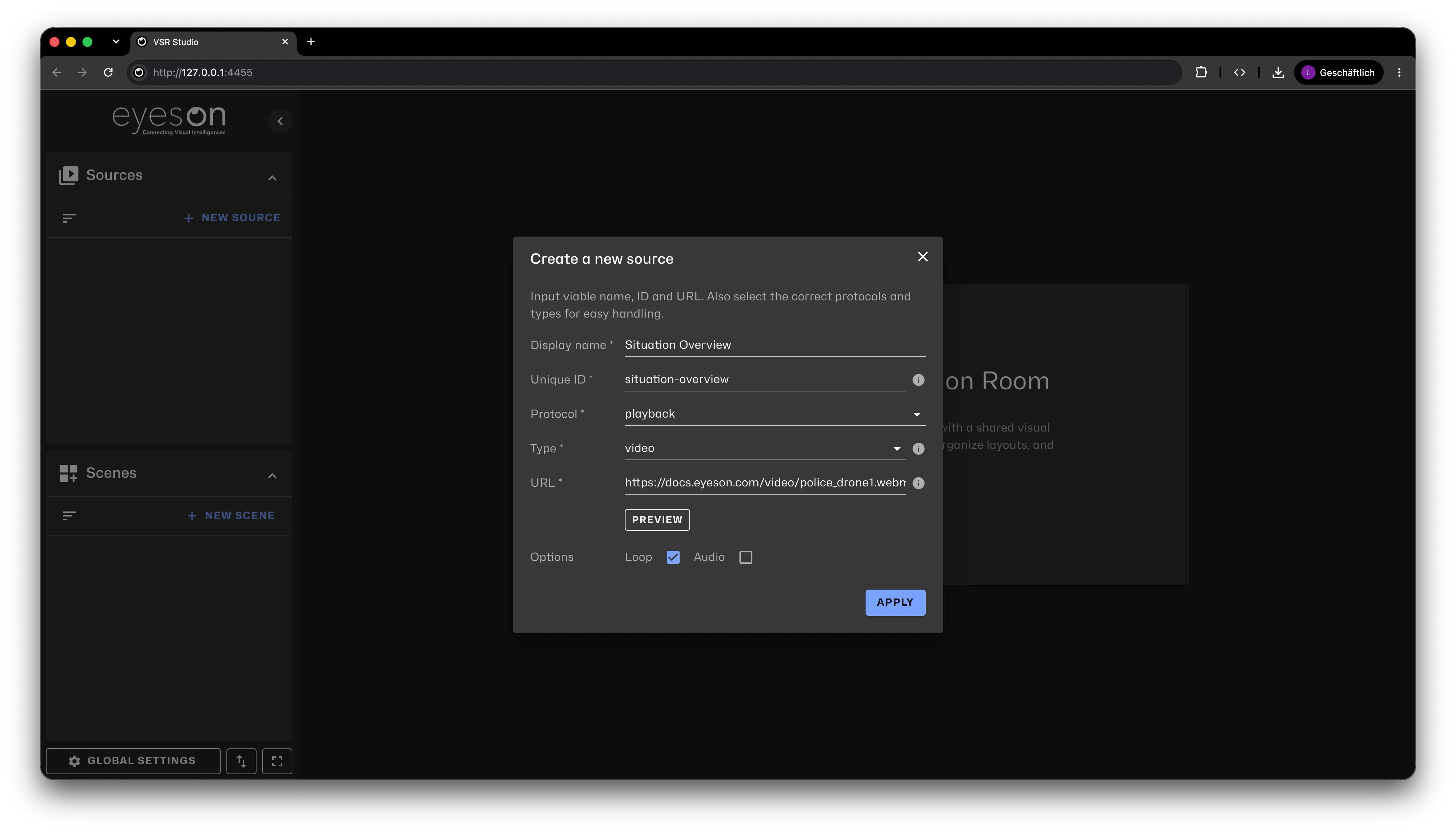This screenshot has height=833, width=1456.
Task: Open the sort menu in Scenes panel
Action: [x=69, y=516]
